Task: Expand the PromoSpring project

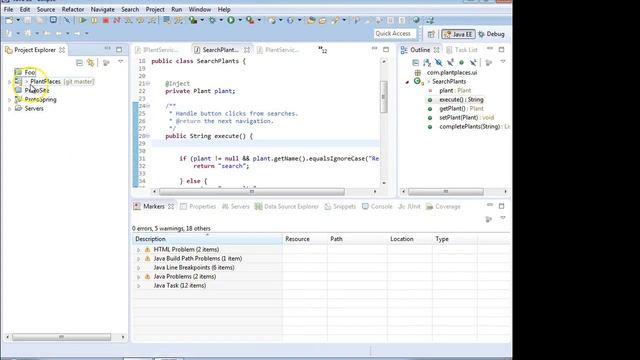Action: [x=9, y=100]
